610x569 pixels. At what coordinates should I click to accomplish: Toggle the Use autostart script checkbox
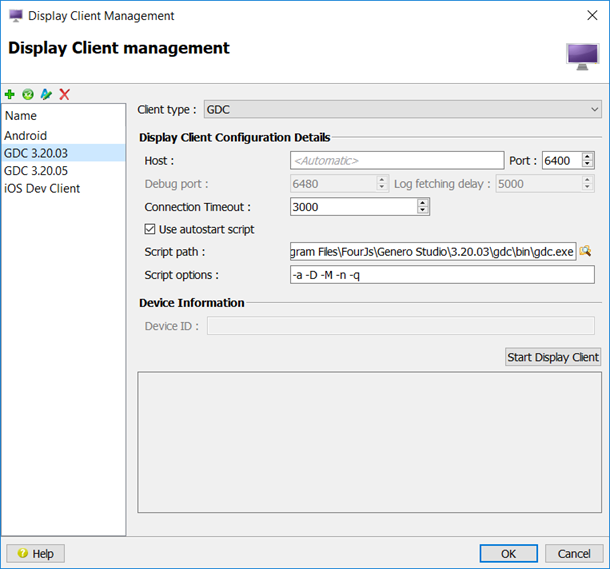coord(151,229)
